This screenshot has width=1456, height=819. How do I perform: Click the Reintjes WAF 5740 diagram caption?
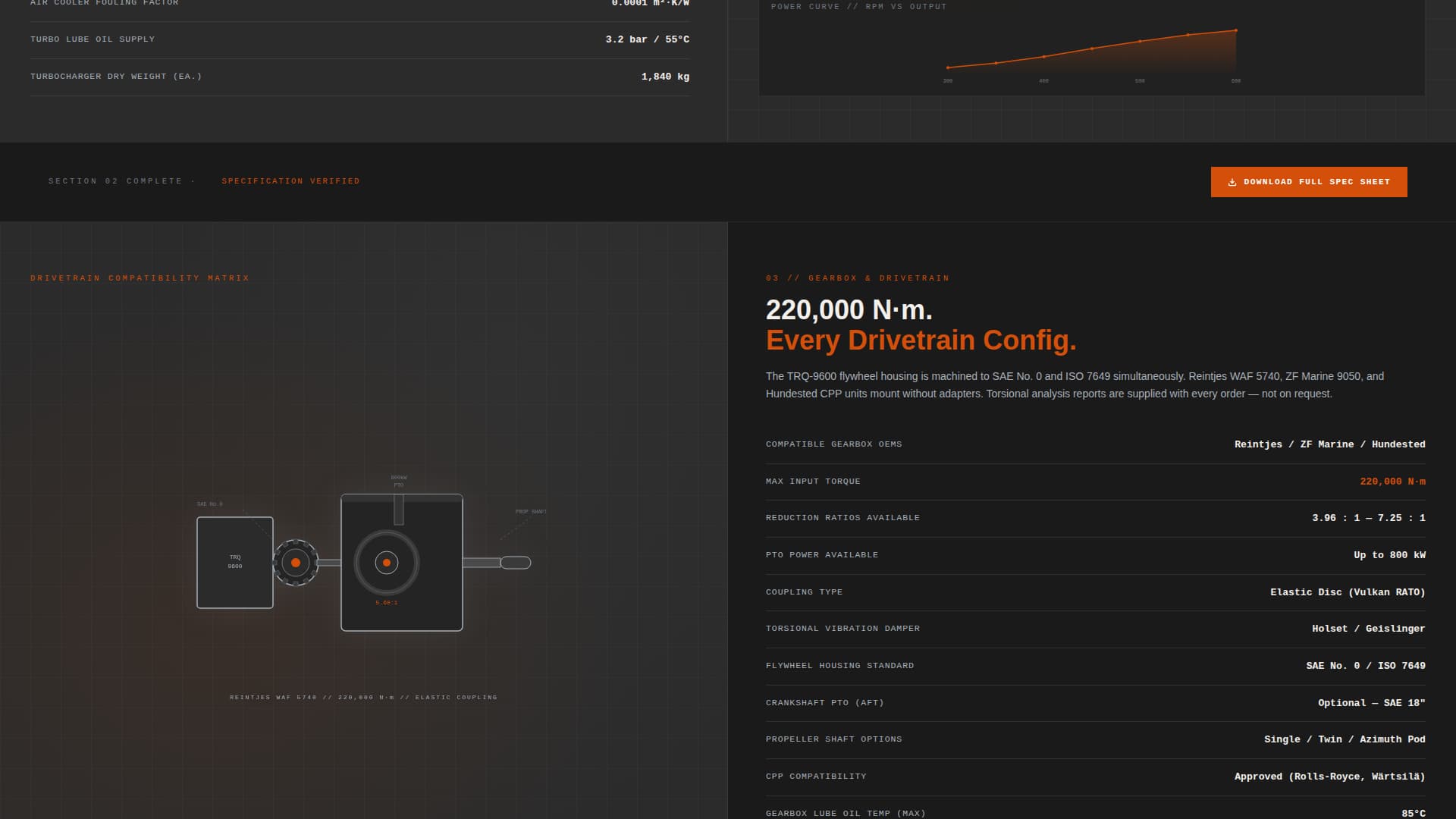tap(364, 696)
